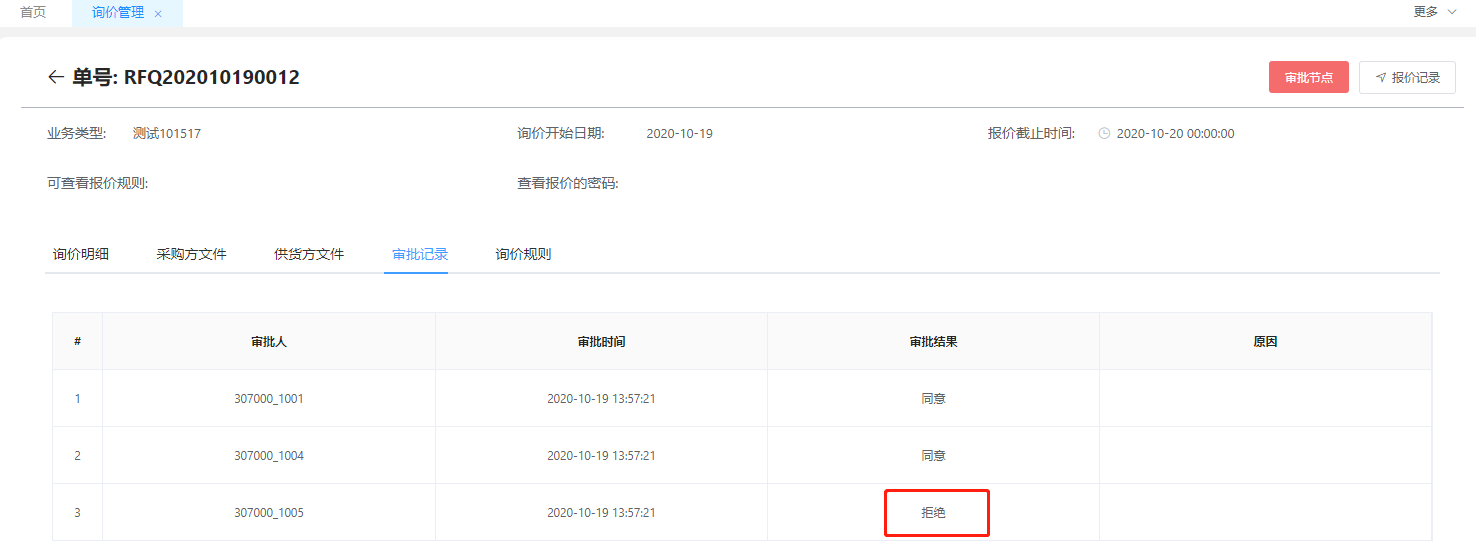Close the 询价管理 tab
This screenshot has height=542, width=1476.
[x=158, y=13]
